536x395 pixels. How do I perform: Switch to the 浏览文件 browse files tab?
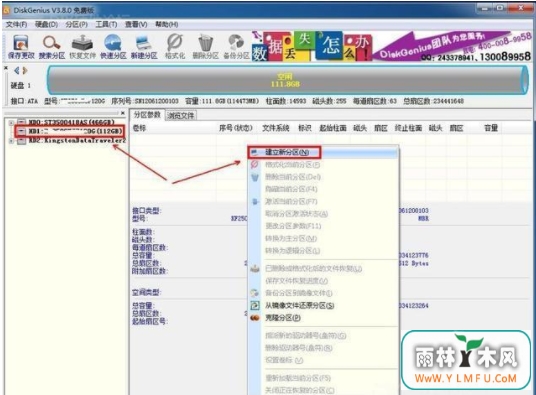180,116
